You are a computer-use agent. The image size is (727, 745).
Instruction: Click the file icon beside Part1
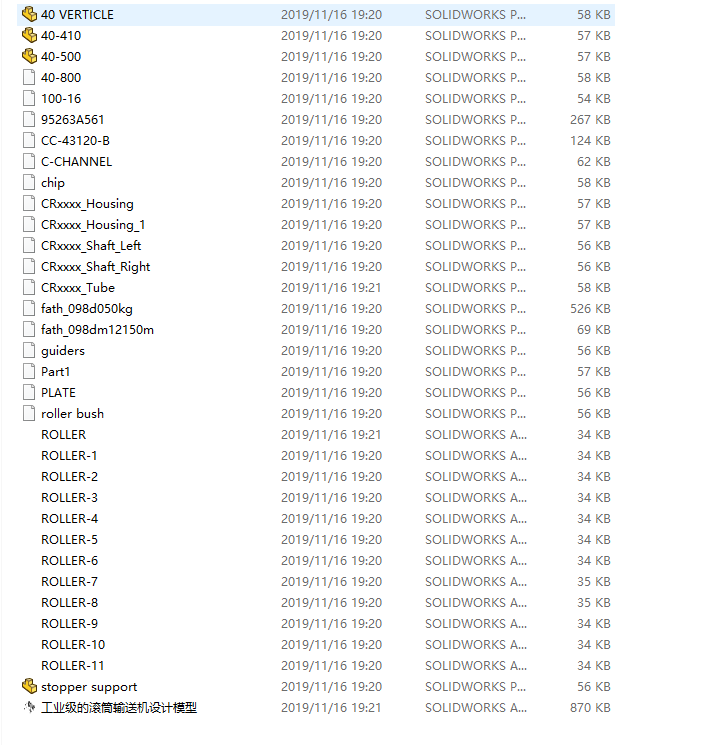click(29, 372)
